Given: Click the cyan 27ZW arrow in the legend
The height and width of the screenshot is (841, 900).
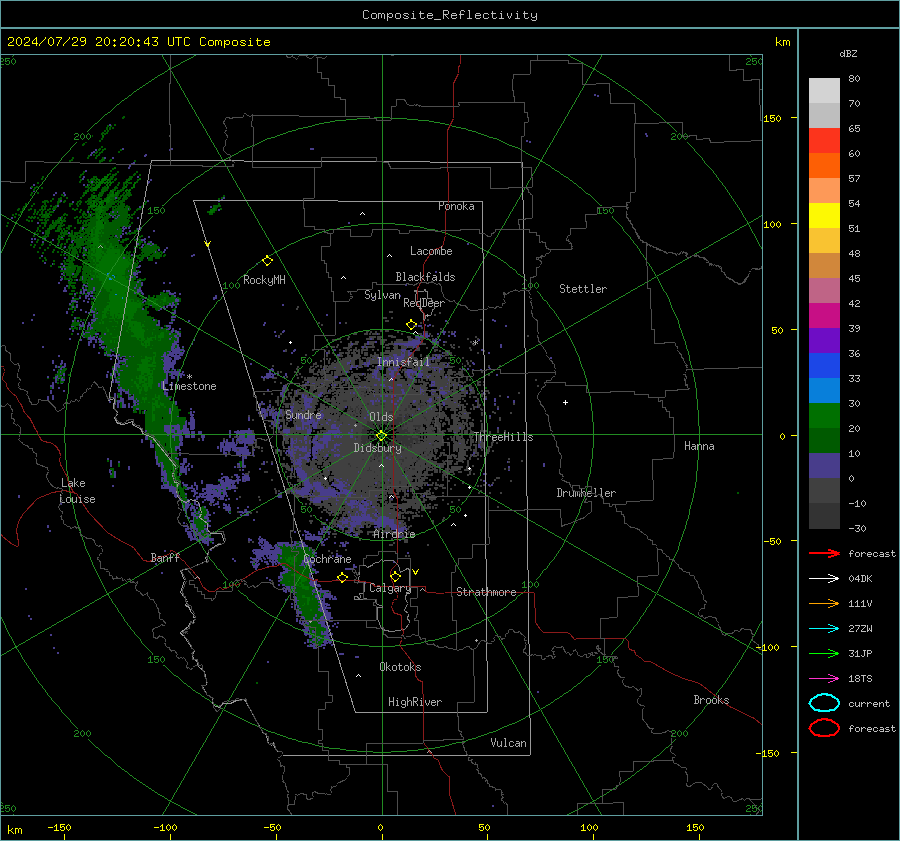Looking at the screenshot, I should (x=824, y=629).
